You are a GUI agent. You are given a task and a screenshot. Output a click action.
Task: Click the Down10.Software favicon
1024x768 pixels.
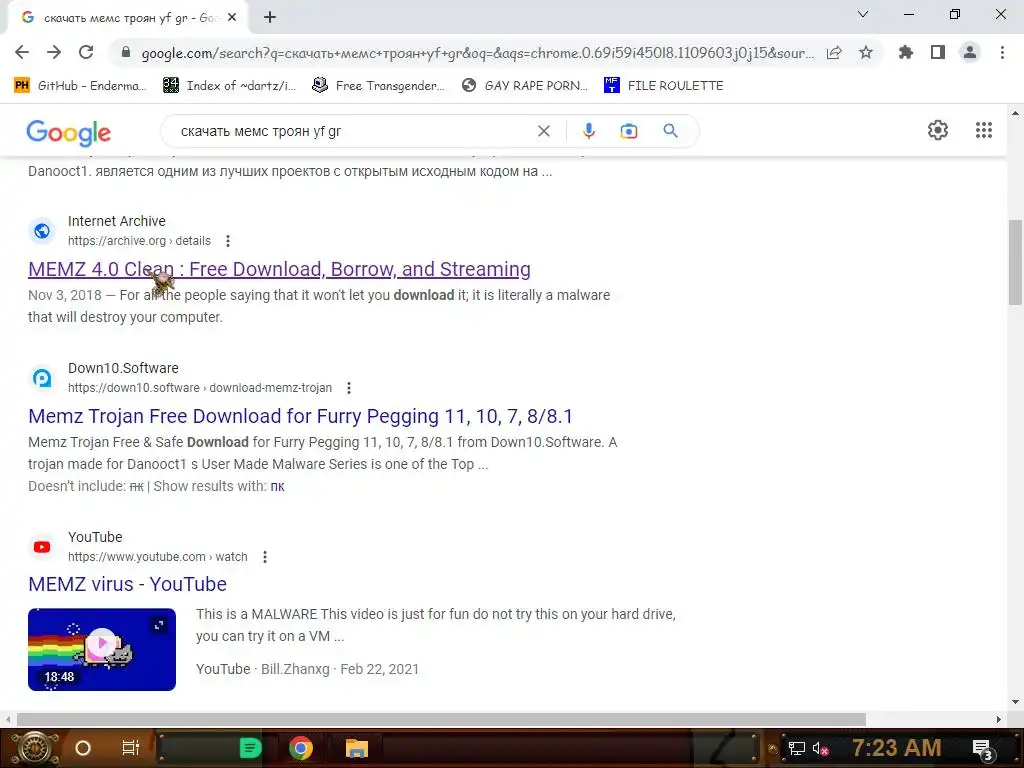(42, 377)
